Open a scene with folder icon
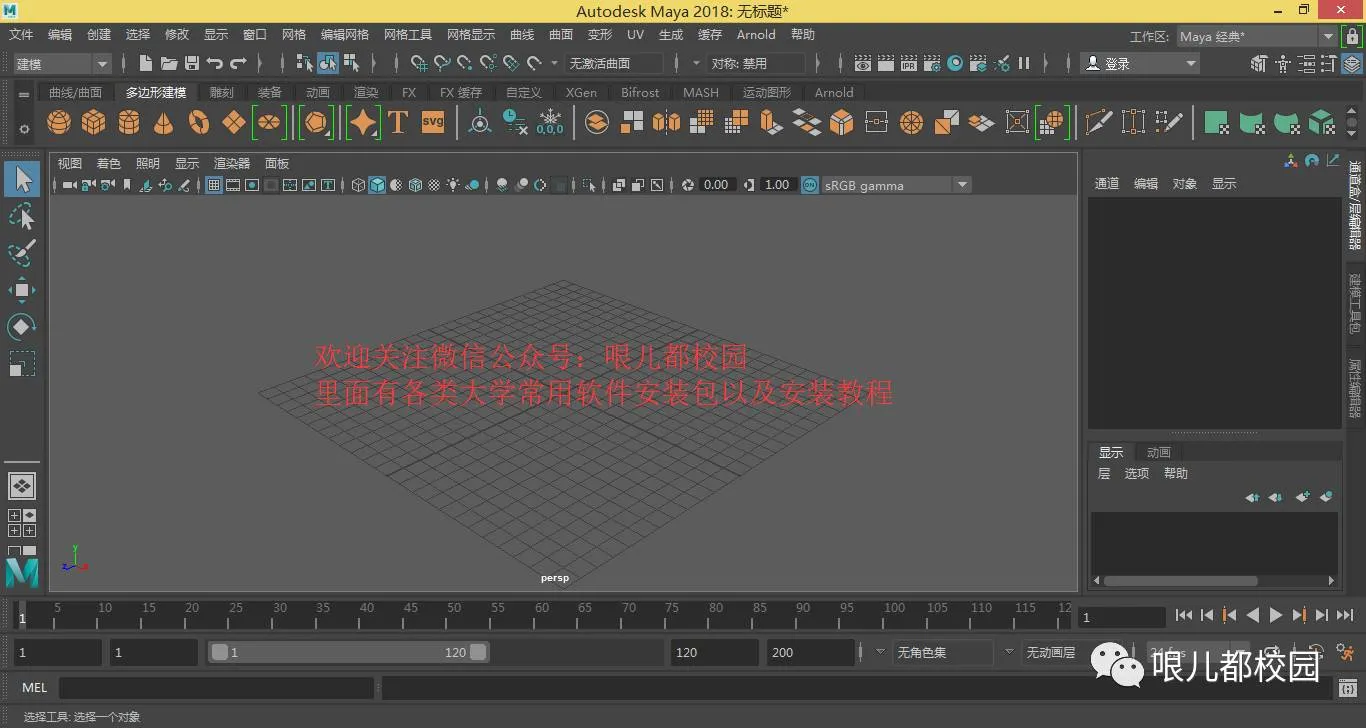The image size is (1366, 728). pyautogui.click(x=169, y=63)
